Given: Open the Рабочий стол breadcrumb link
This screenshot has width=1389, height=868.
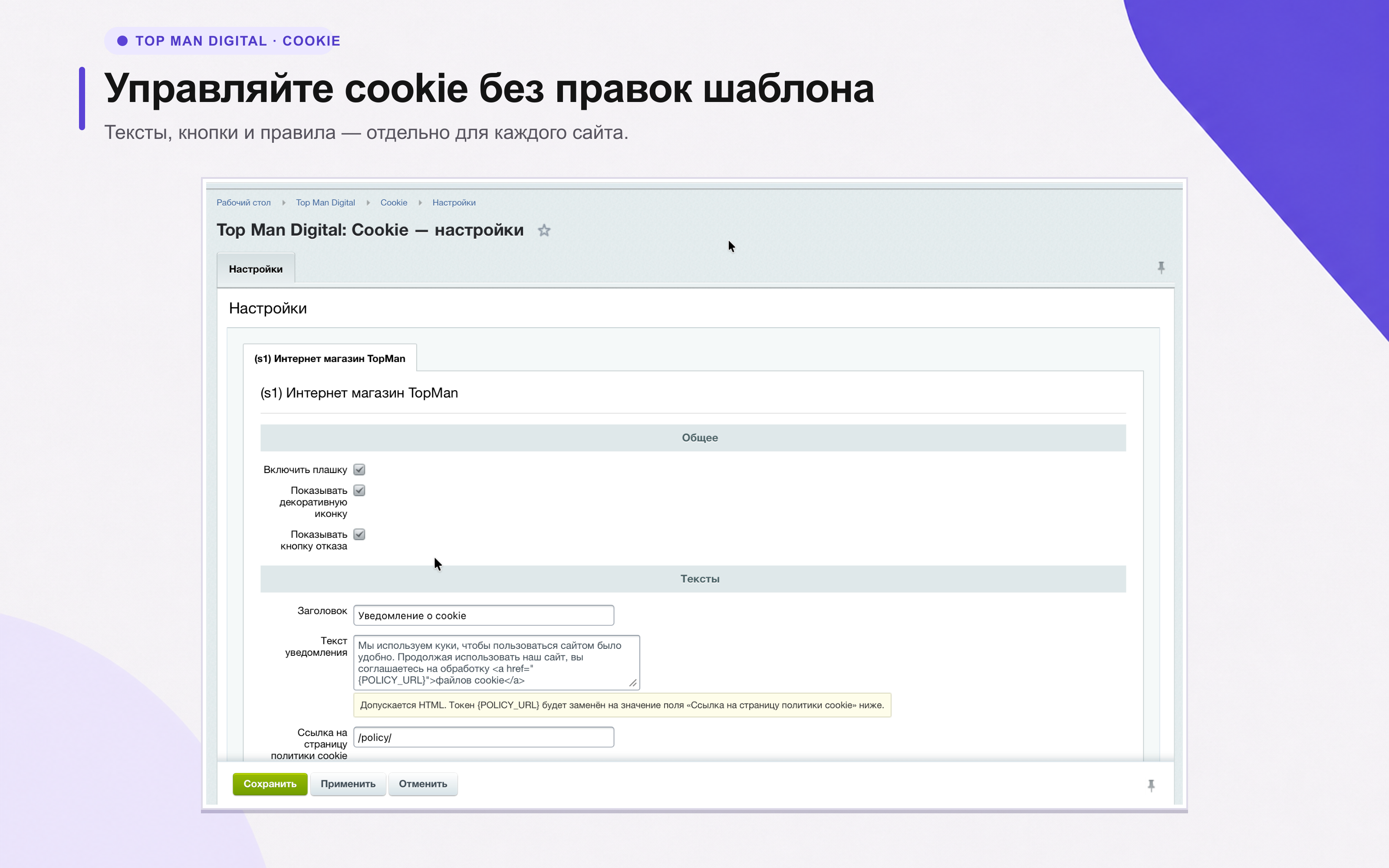Looking at the screenshot, I should (244, 203).
